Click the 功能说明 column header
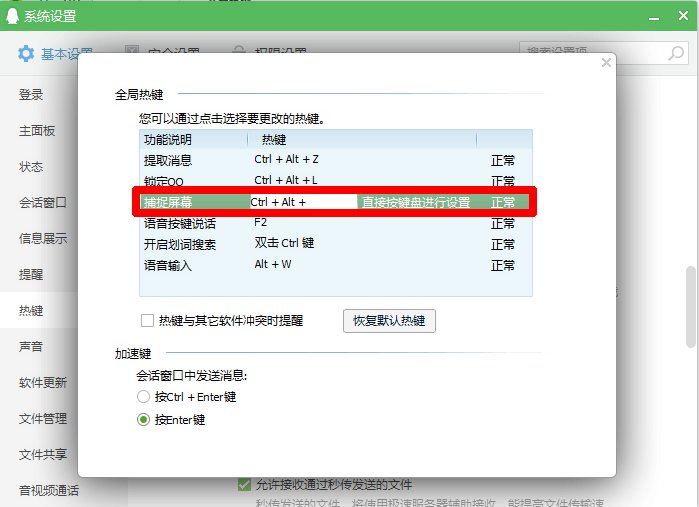This screenshot has width=699, height=507. coord(168,140)
